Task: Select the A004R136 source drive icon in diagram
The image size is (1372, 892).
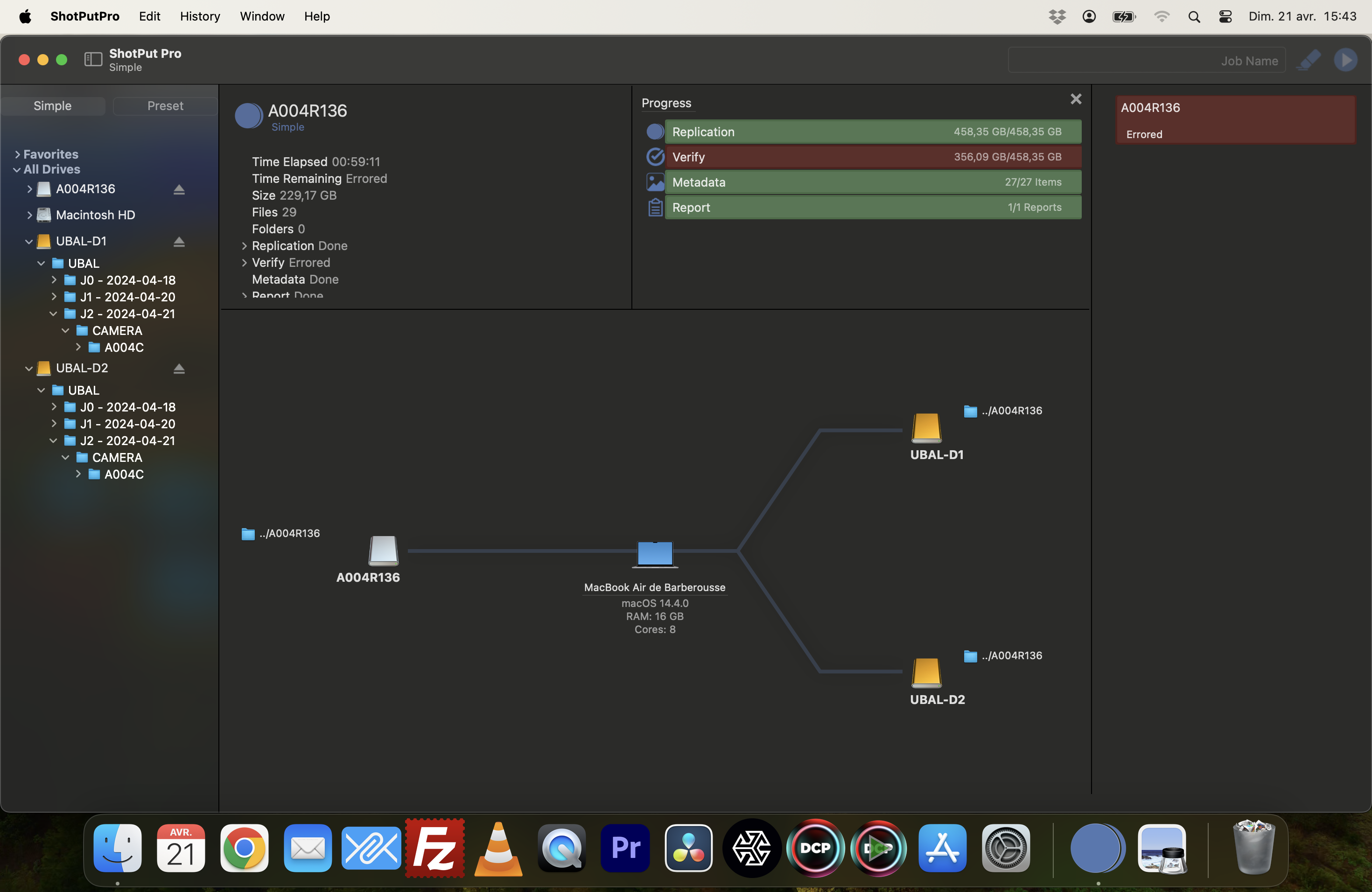Action: tap(383, 551)
